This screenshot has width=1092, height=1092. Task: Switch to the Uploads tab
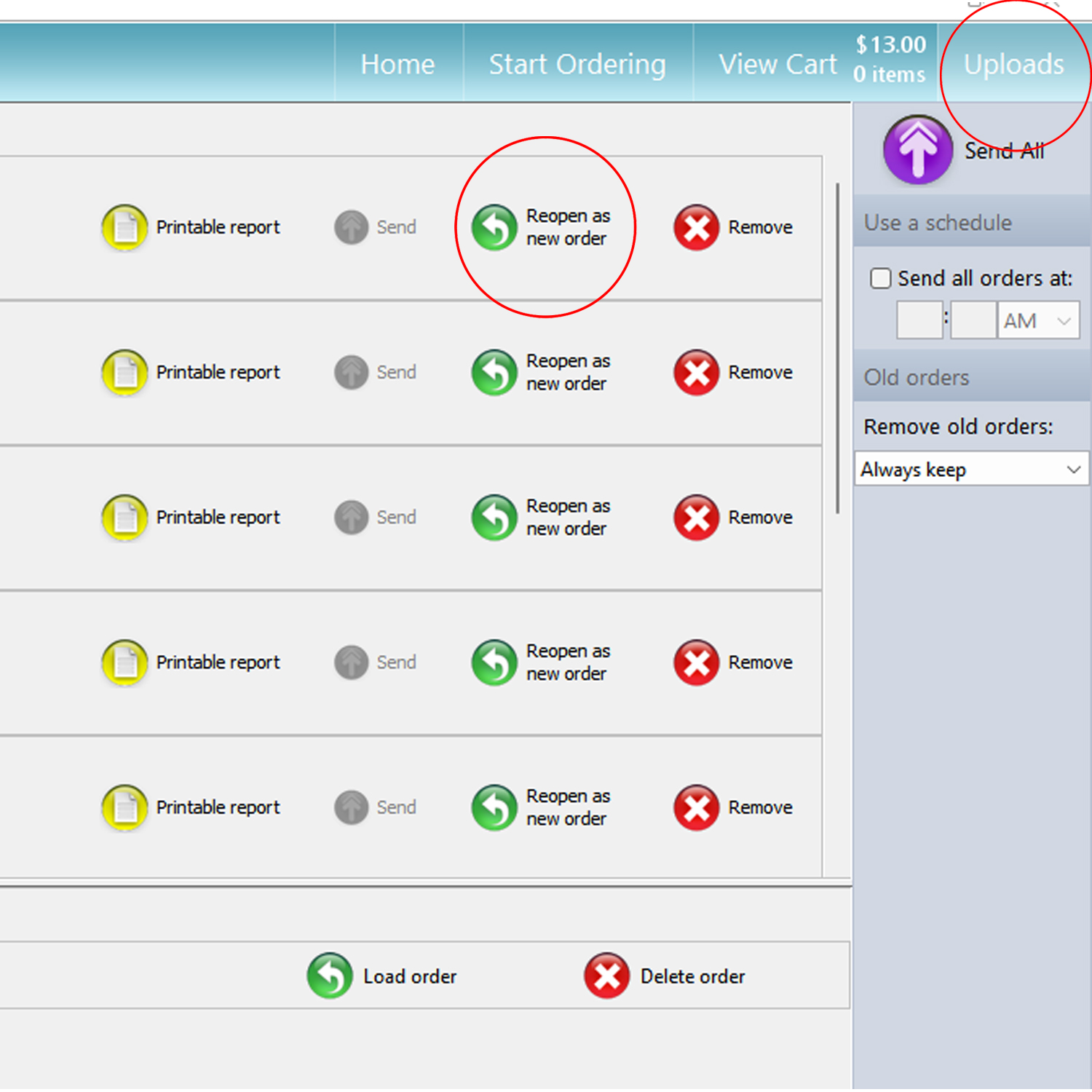[x=1013, y=64]
